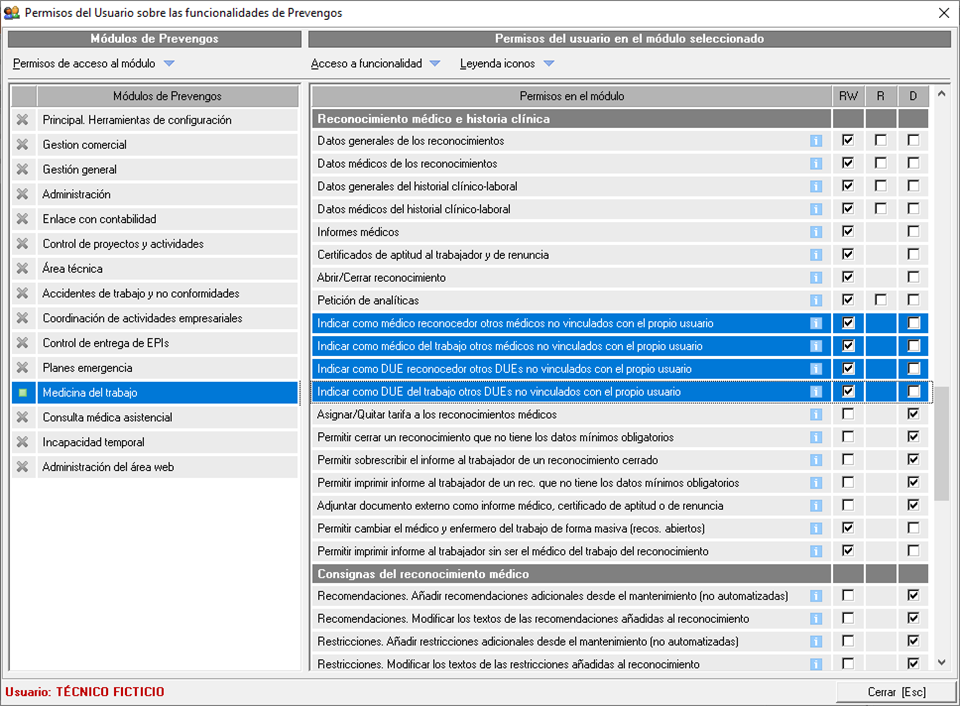Click info icon for Abrir/Cerrar reconocimiento

816,277
